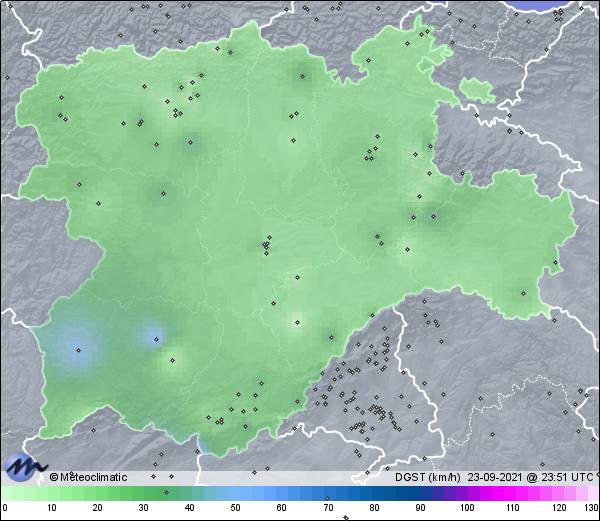This screenshot has width=600, height=521.
Task: Click the 60 value on the scale
Action: (282, 508)
